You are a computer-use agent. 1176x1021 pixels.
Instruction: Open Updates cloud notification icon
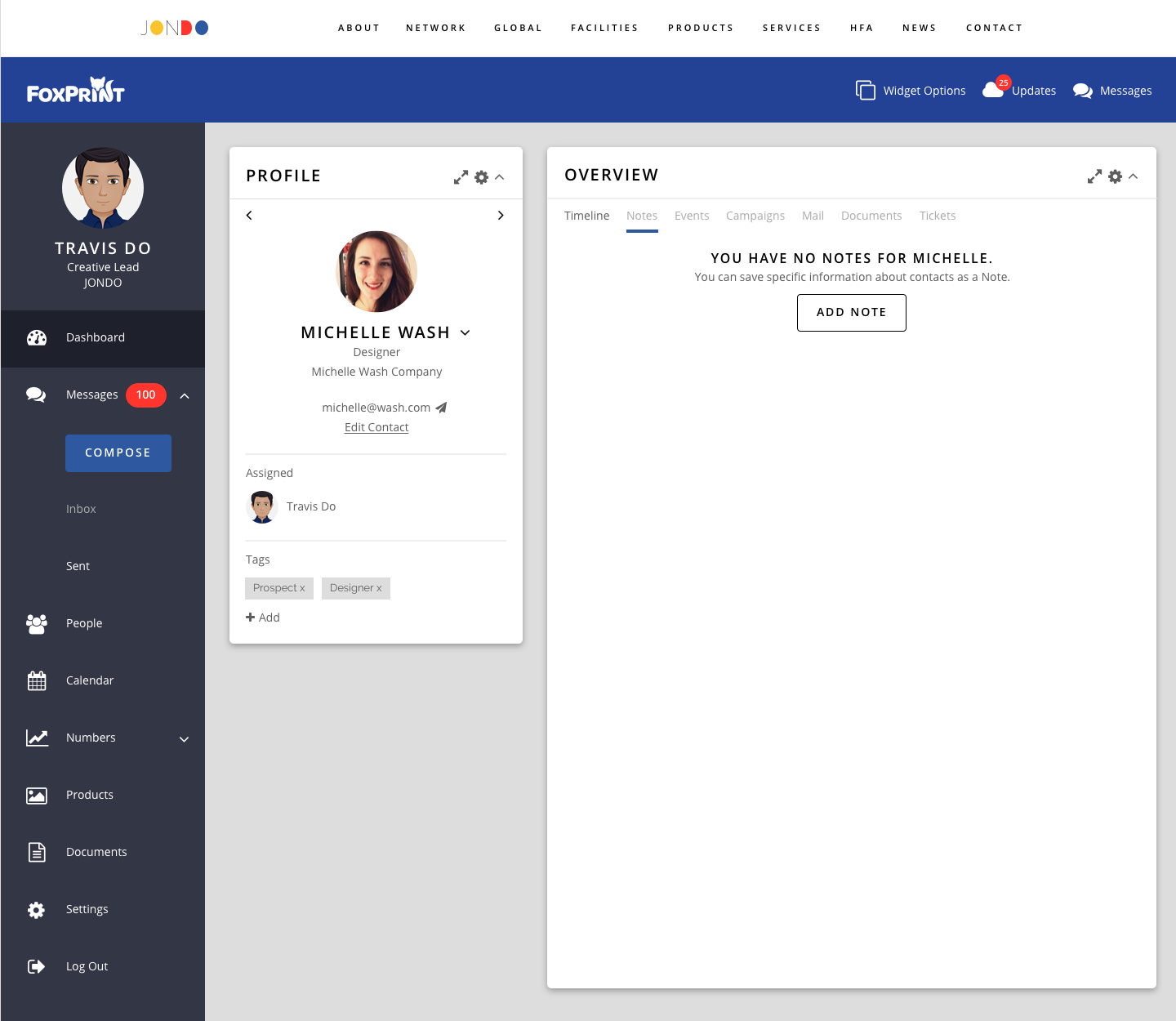pyautogui.click(x=994, y=89)
